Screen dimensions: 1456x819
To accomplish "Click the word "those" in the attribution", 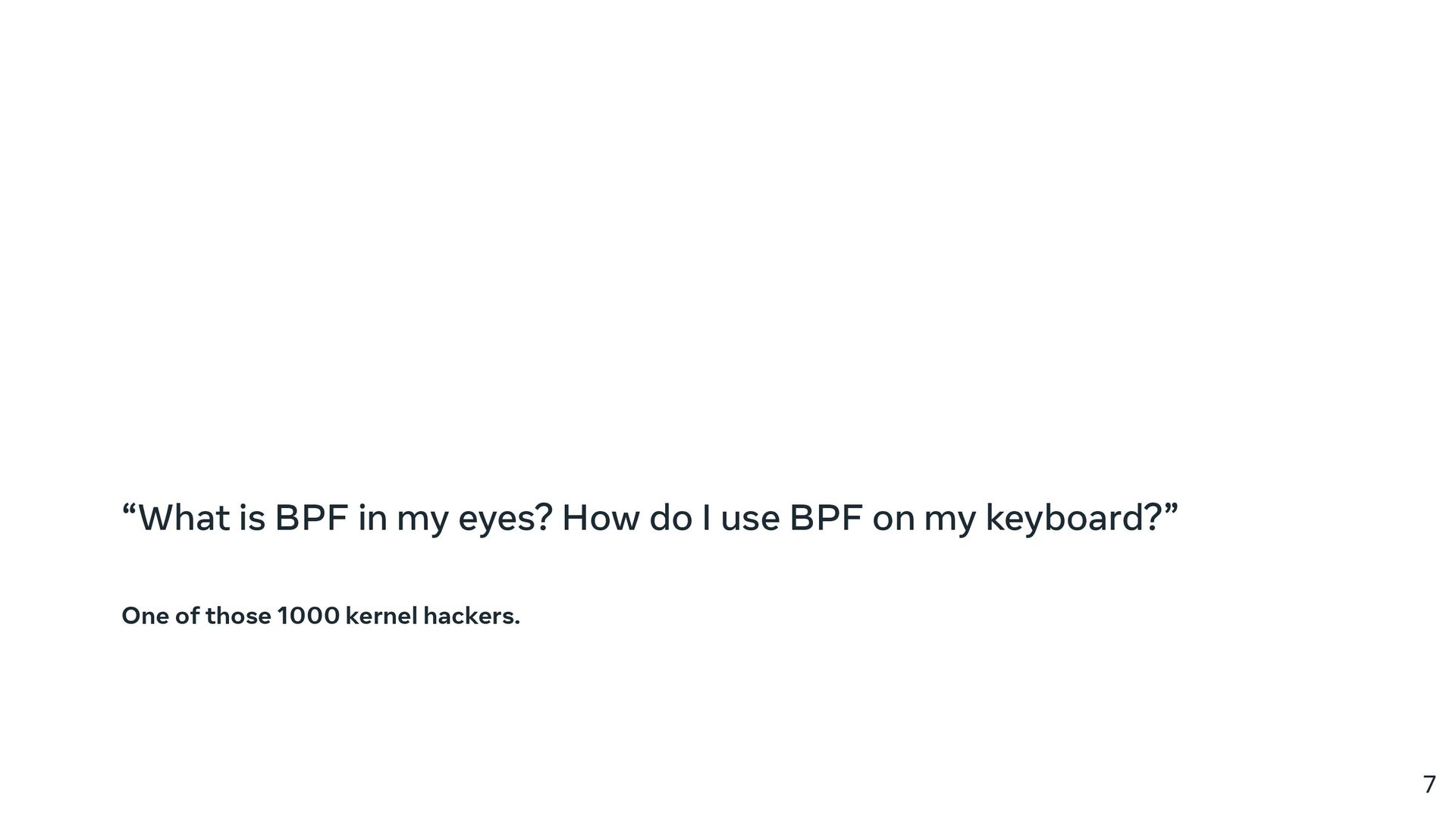I will point(238,616).
